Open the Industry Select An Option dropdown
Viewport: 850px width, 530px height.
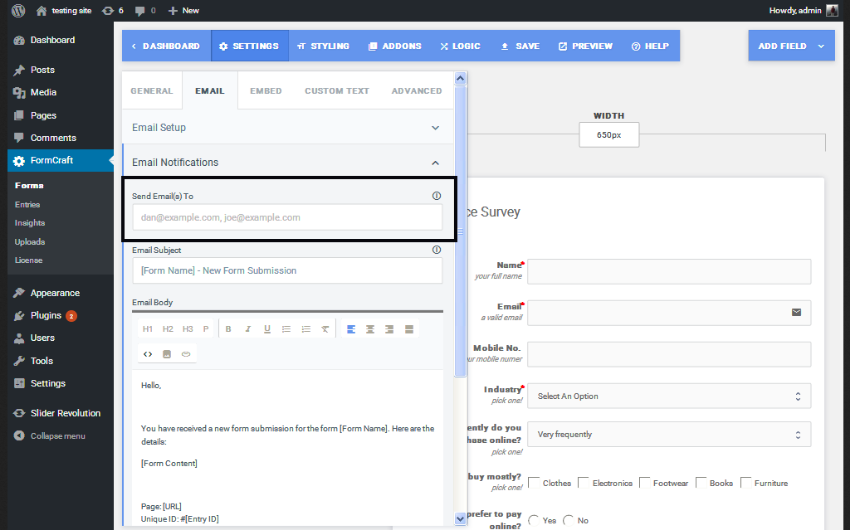tap(669, 396)
